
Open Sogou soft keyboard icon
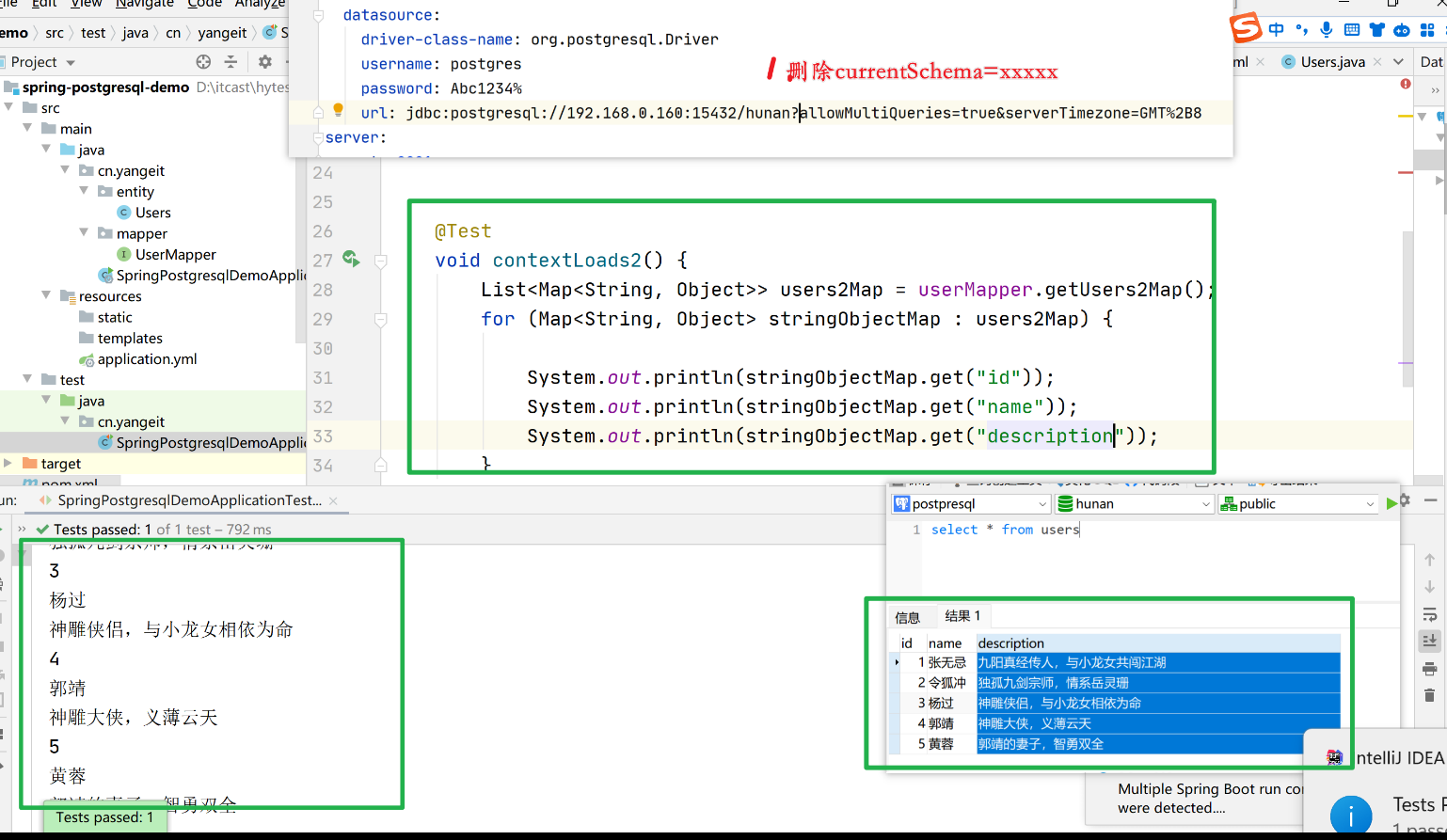(1352, 30)
